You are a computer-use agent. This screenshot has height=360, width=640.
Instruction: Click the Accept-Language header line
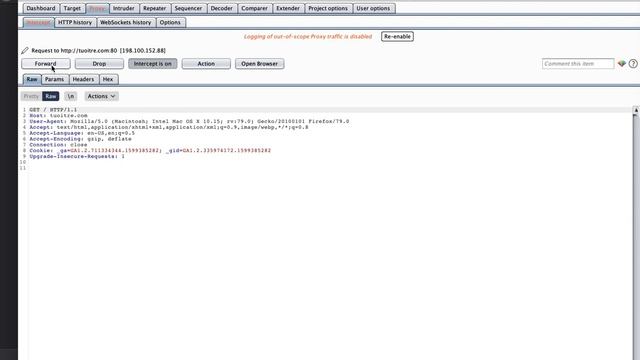82,133
